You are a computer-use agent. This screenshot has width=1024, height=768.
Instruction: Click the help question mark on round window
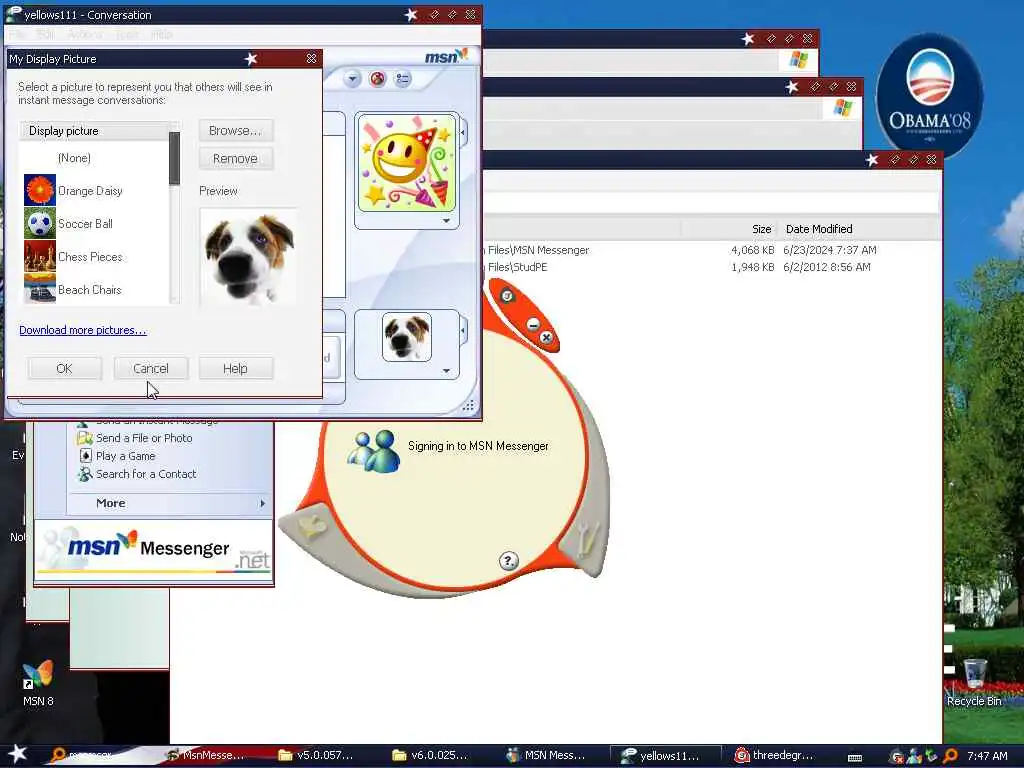pyautogui.click(x=509, y=560)
